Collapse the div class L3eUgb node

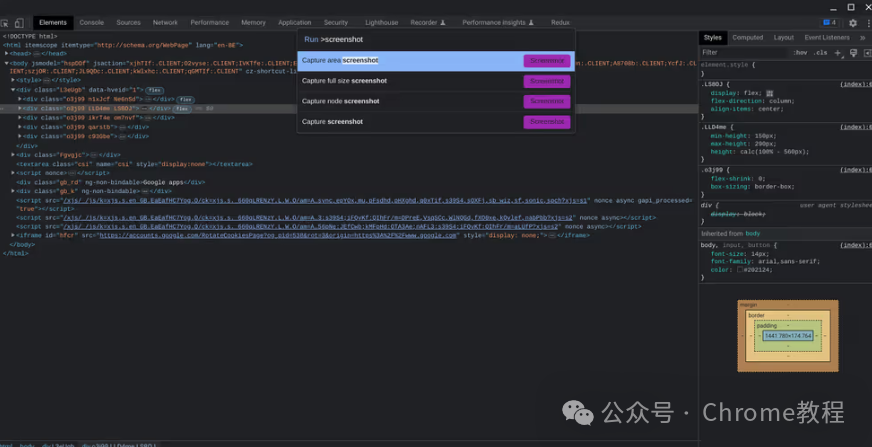pos(13,90)
